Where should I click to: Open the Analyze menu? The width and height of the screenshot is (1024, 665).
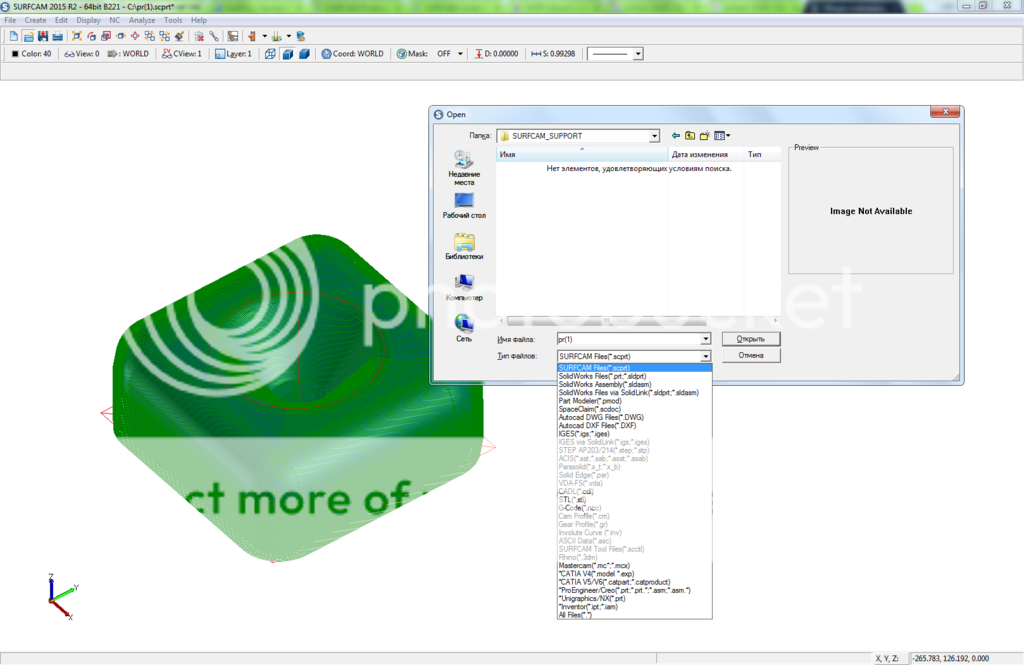[x=142, y=20]
